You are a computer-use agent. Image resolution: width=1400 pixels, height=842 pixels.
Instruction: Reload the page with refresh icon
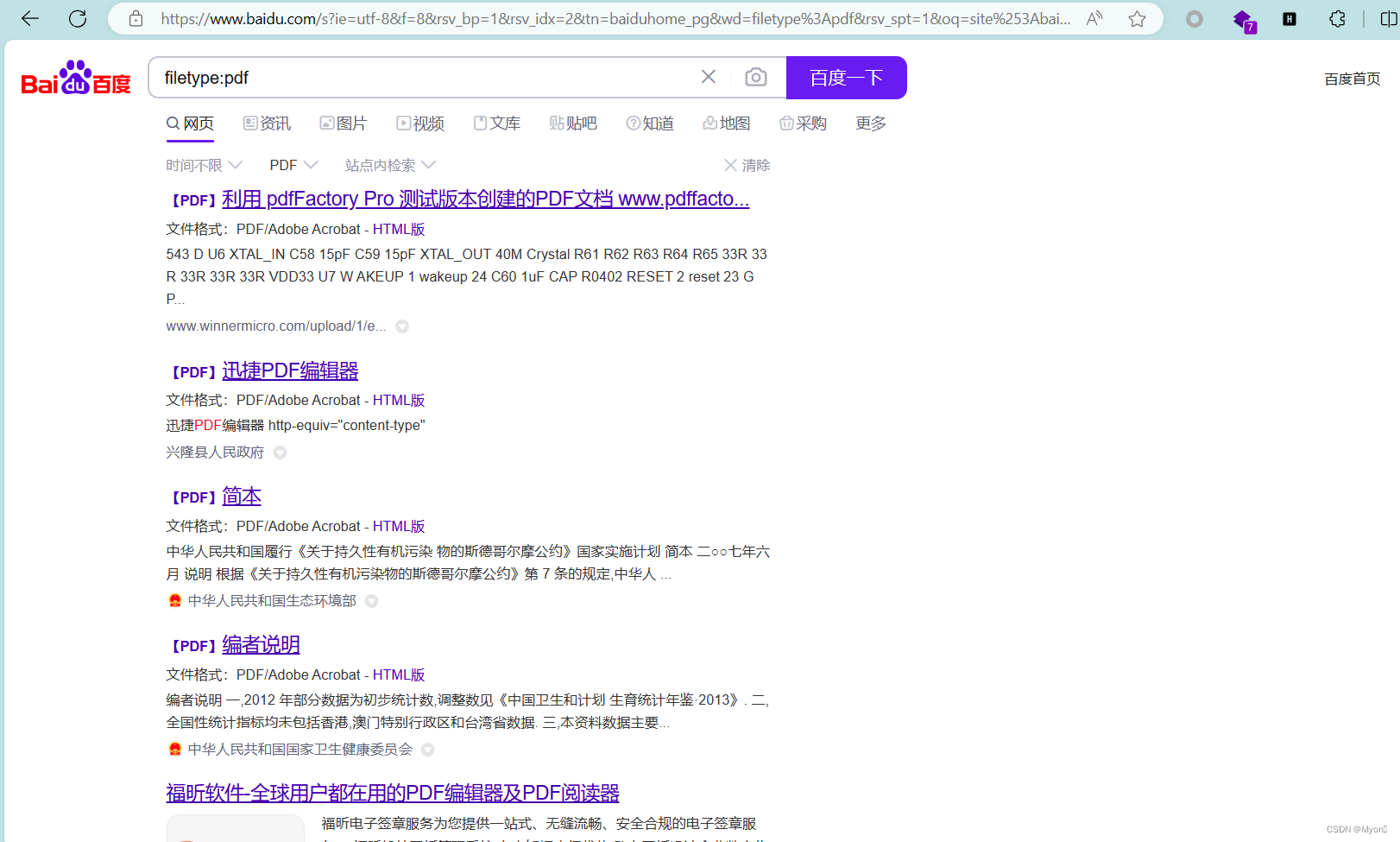78,18
